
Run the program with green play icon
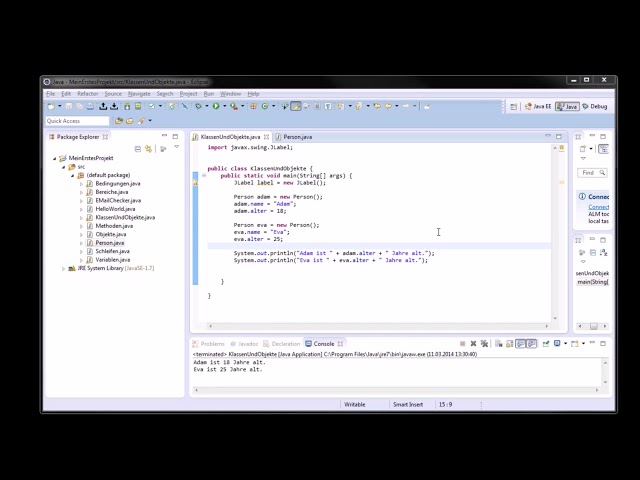pyautogui.click(x=216, y=106)
